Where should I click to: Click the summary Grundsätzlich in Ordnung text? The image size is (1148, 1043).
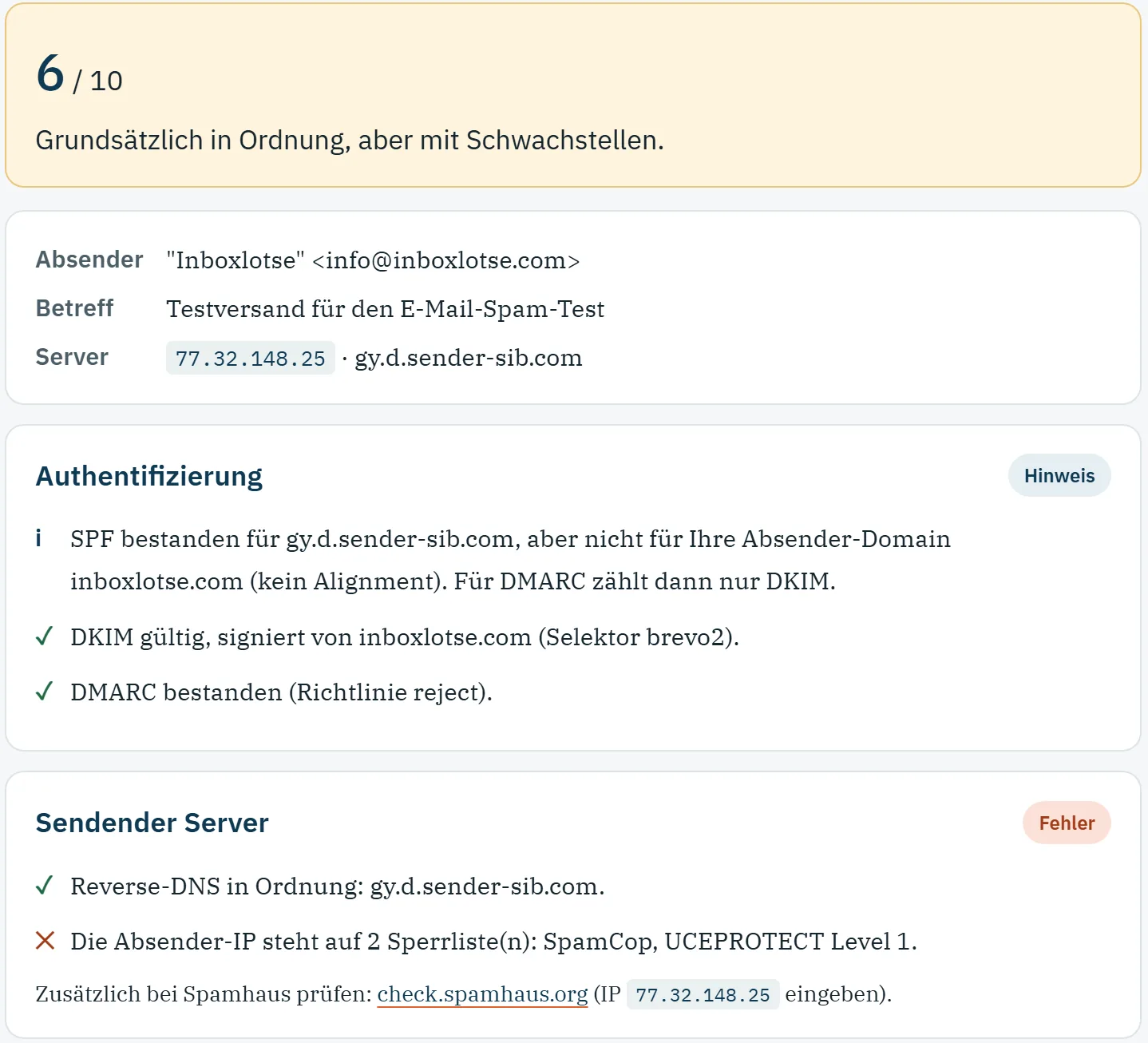tap(350, 141)
